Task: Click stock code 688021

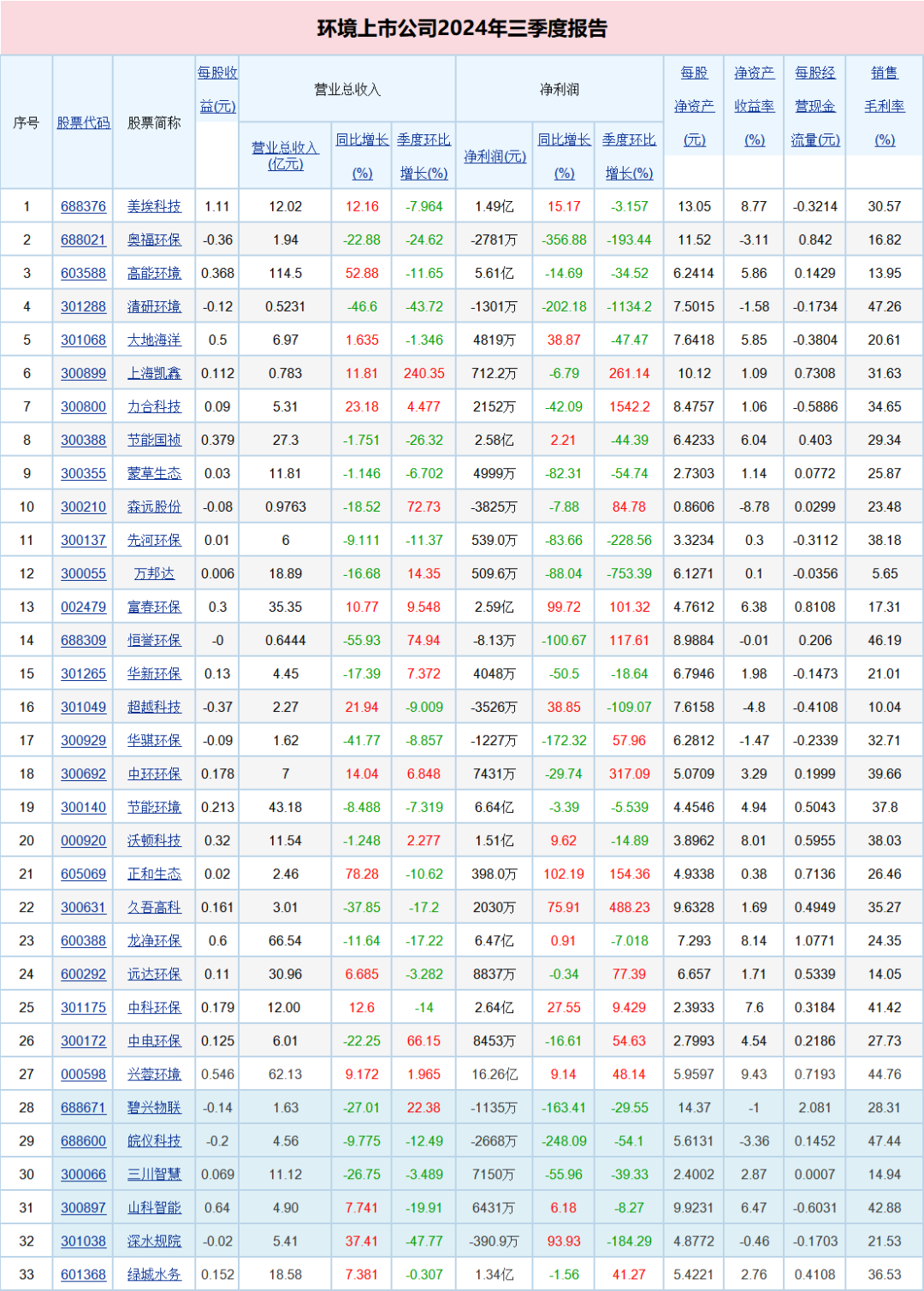Action: tap(83, 240)
